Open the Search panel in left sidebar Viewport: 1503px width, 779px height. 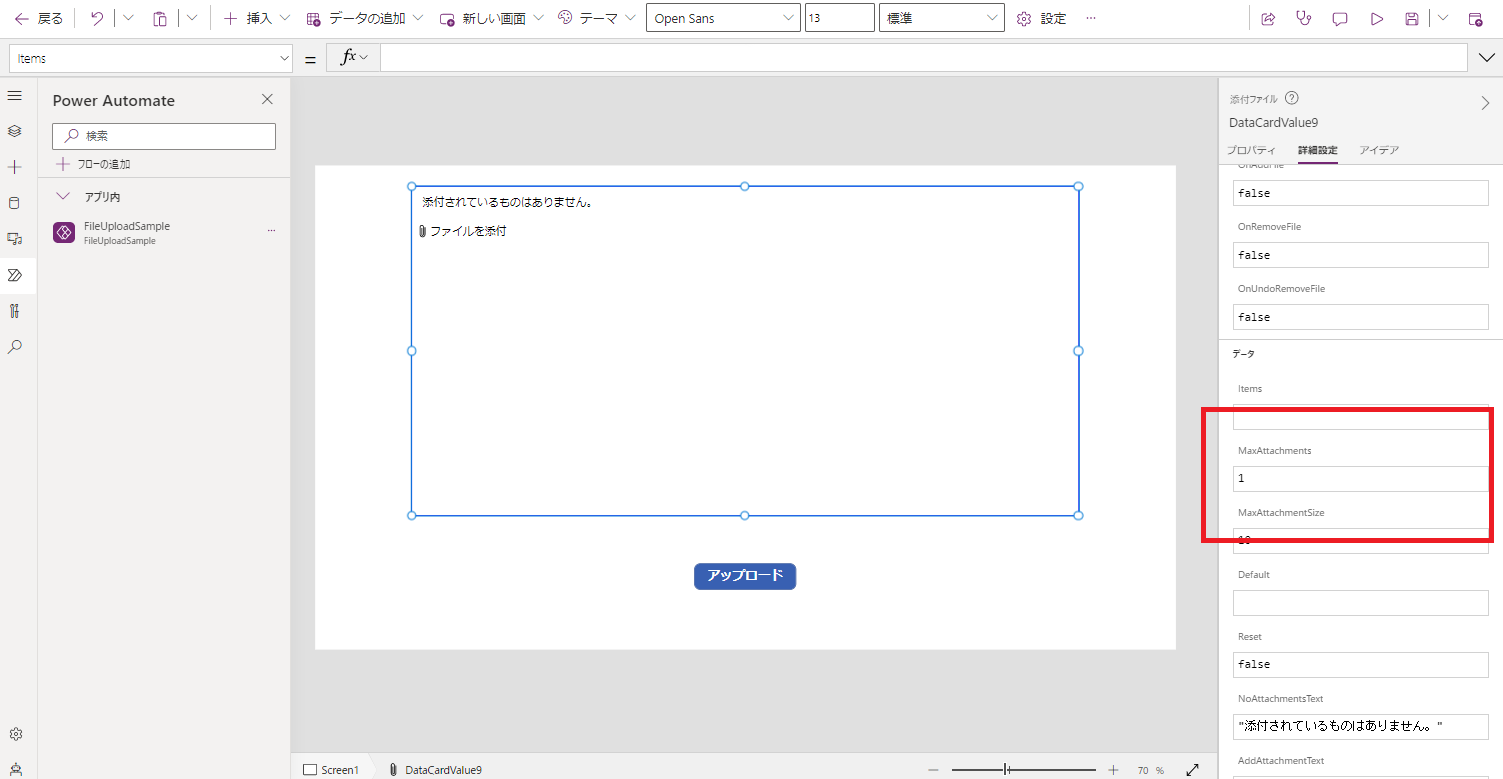pos(14,347)
